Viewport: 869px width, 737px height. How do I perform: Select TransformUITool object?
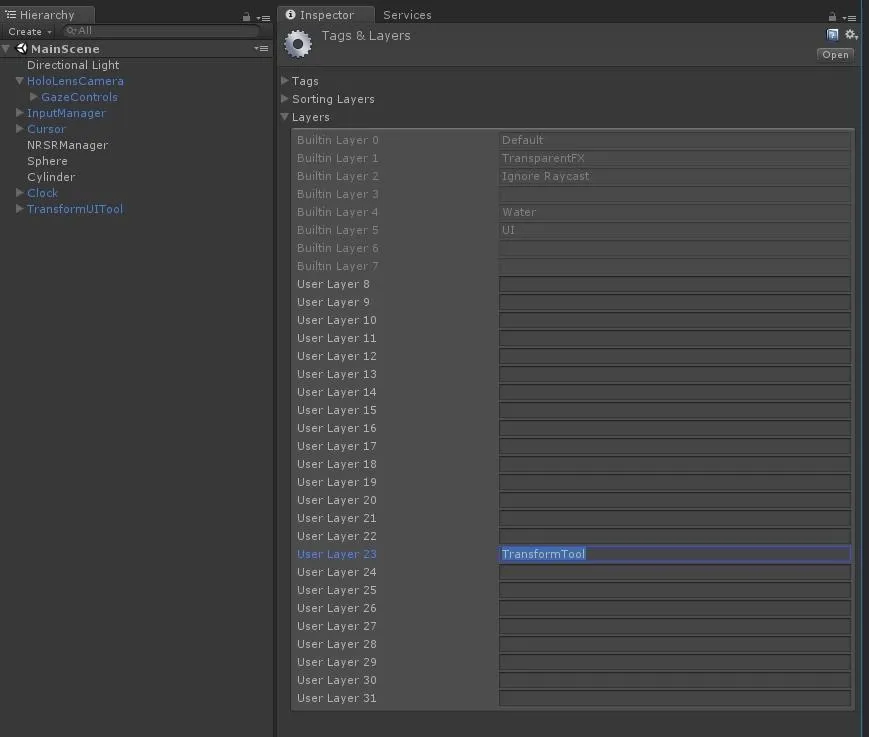pos(75,209)
